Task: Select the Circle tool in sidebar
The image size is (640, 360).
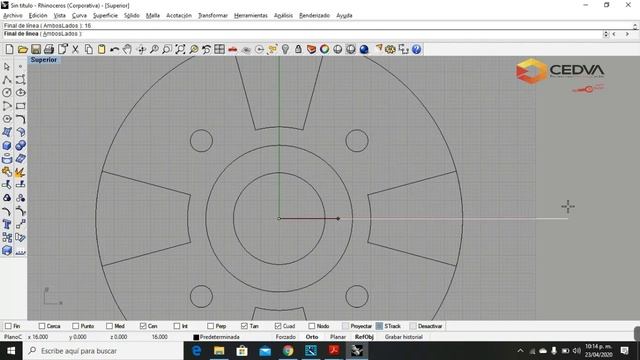Action: (7, 93)
